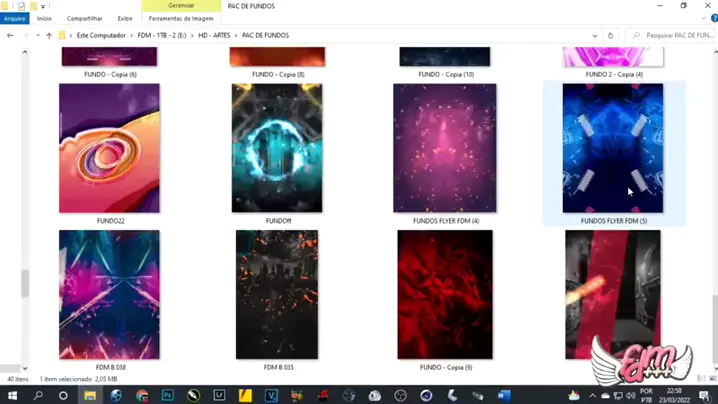Image resolution: width=718 pixels, height=404 pixels.
Task: Open Microsoft Word from the taskbar
Action: 504,396
